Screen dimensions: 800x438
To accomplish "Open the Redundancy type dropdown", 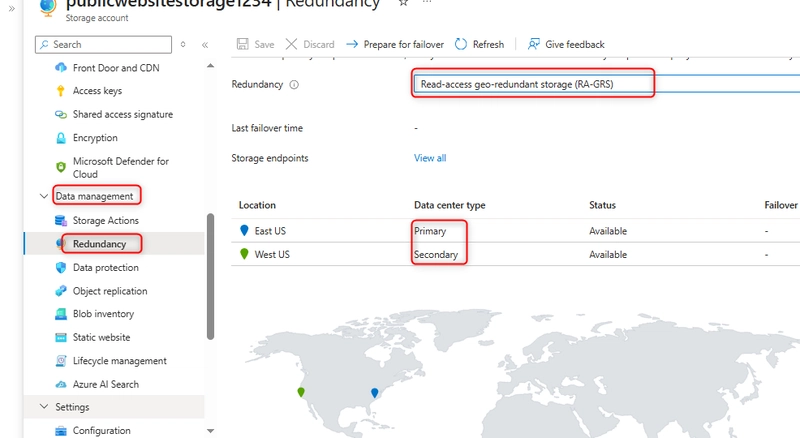I will click(x=607, y=84).
